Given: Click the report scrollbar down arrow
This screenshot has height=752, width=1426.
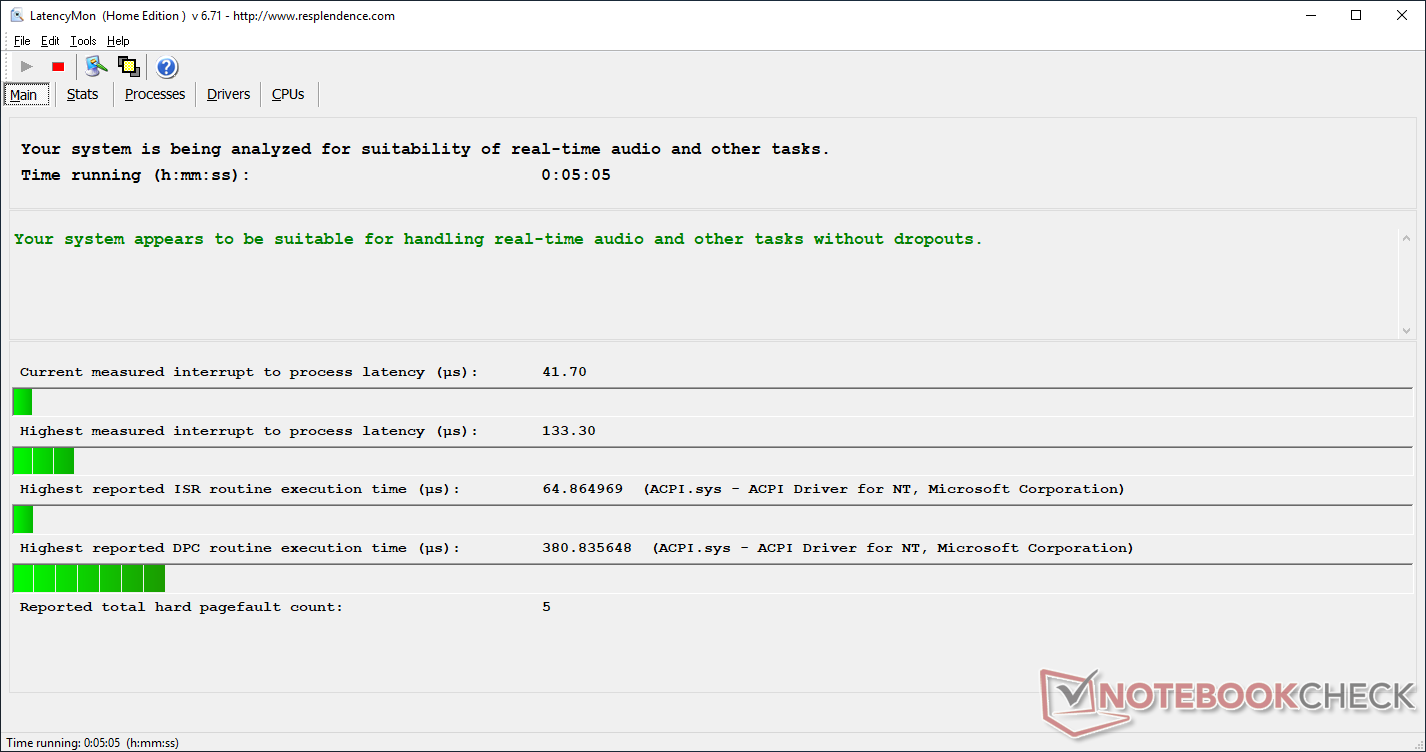Looking at the screenshot, I should pos(1406,330).
